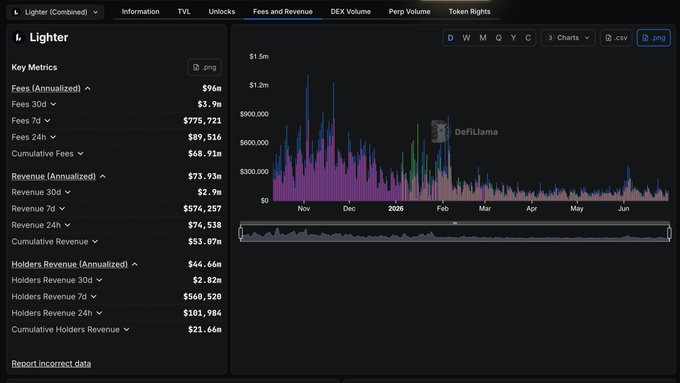Click the Fees (Annualized) heading link

(x=46, y=88)
